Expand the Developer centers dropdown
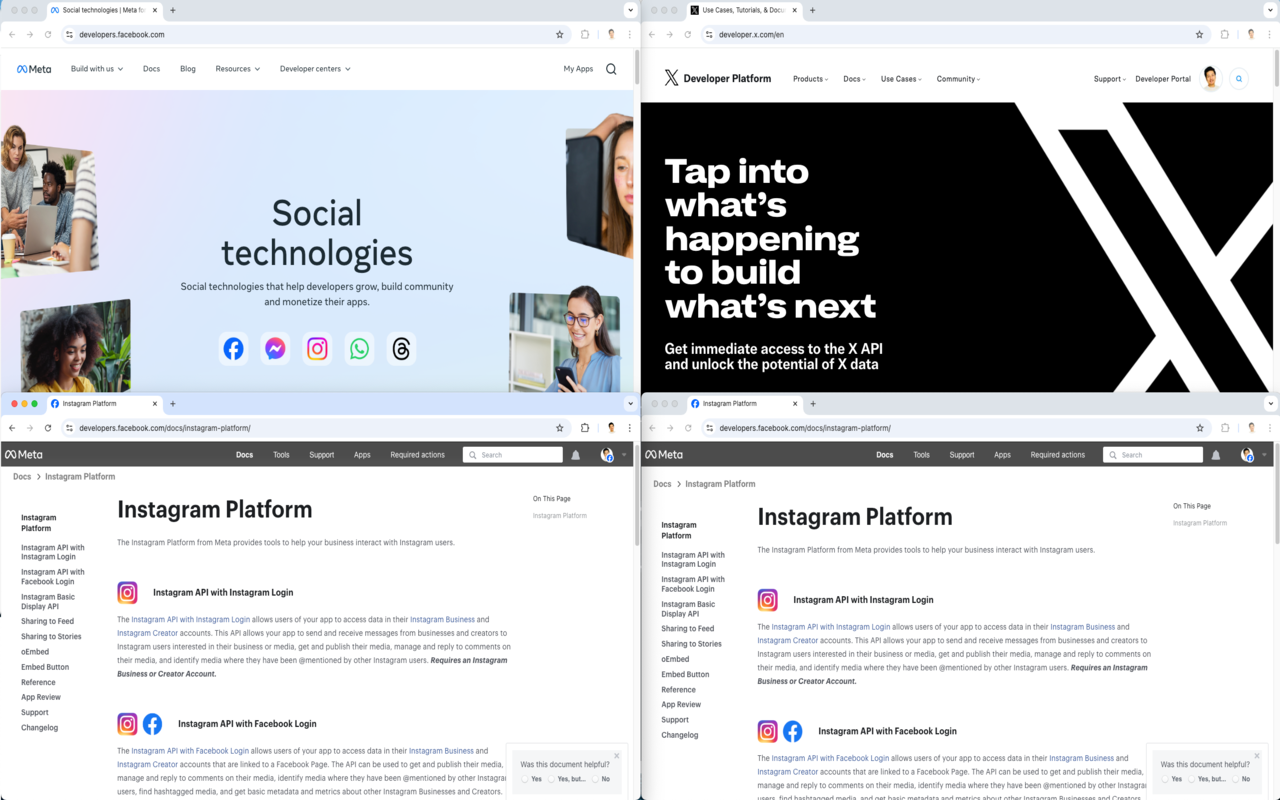This screenshot has width=1280, height=800. [315, 69]
